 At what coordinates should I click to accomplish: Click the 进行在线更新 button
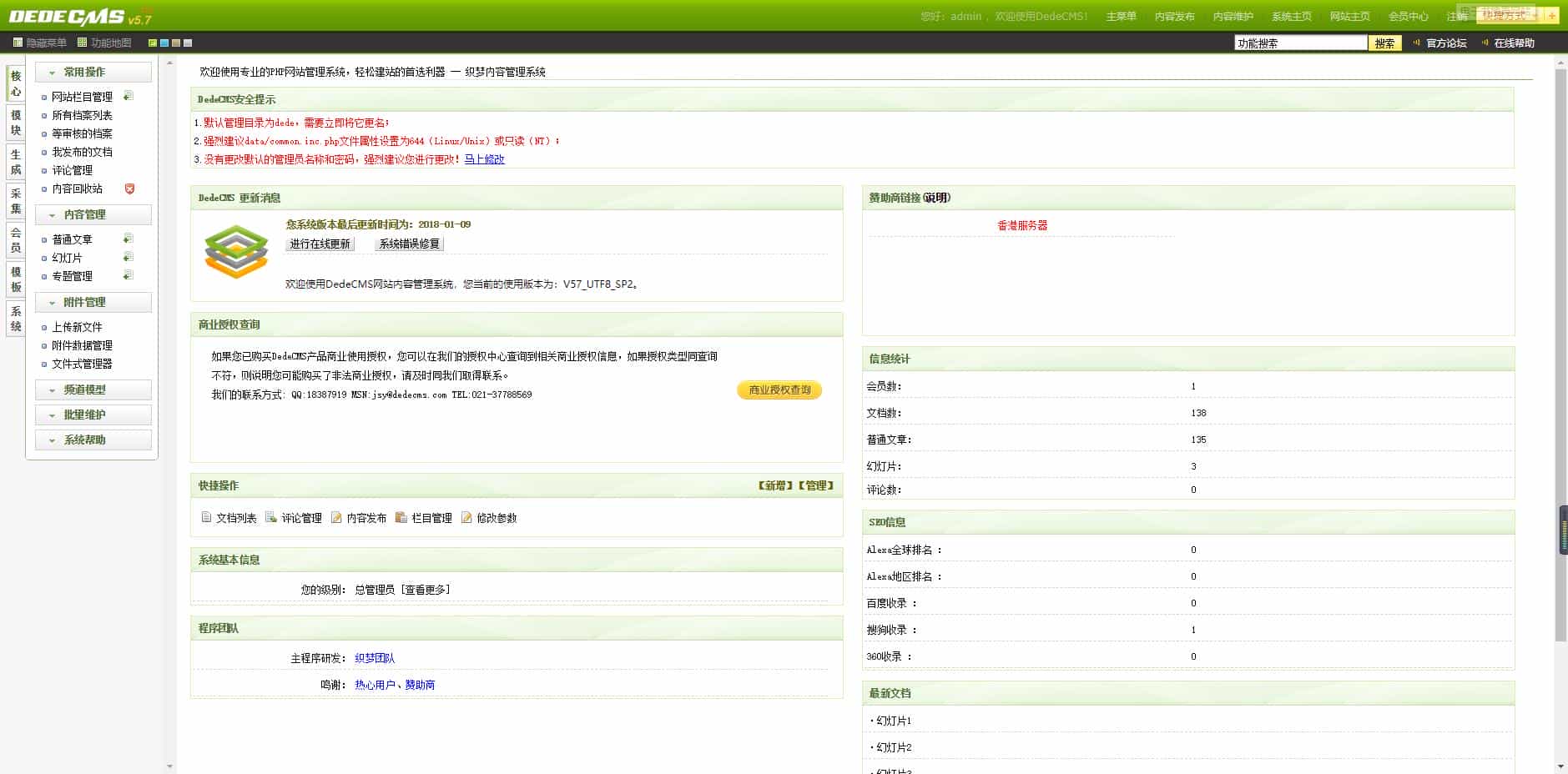pyautogui.click(x=320, y=244)
